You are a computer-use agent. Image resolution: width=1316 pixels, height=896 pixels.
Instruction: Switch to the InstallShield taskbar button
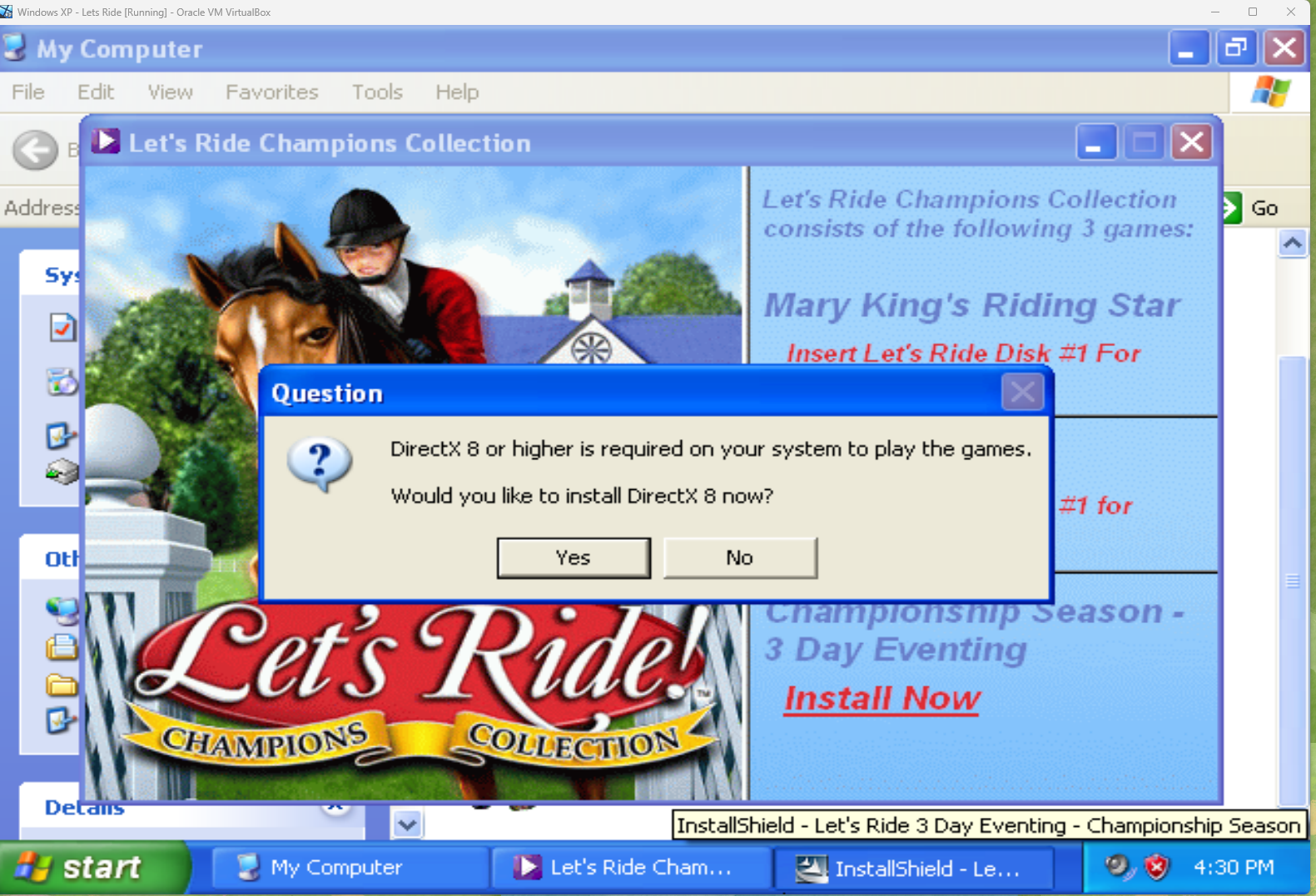click(x=914, y=869)
